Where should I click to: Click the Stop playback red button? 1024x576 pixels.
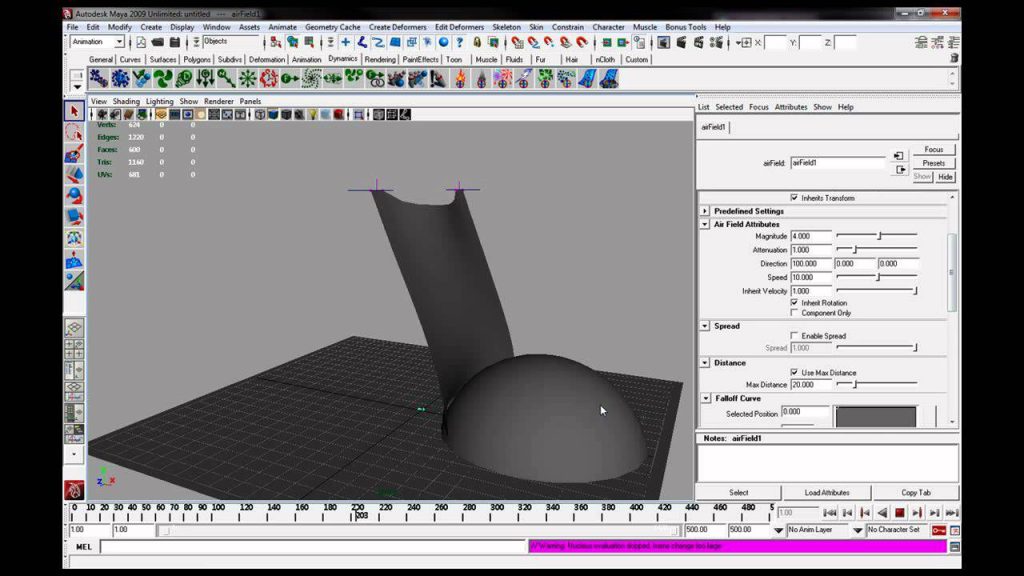[x=899, y=513]
